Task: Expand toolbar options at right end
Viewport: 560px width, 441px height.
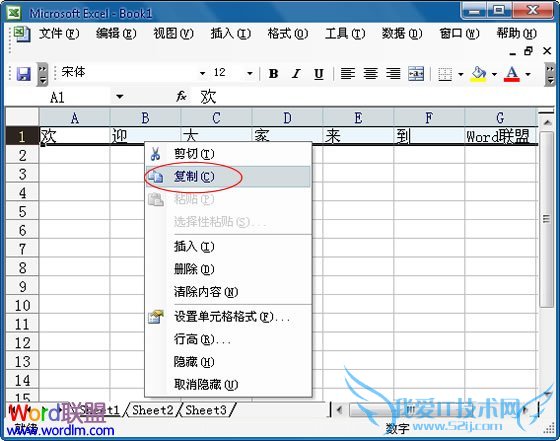Action: 550,74
